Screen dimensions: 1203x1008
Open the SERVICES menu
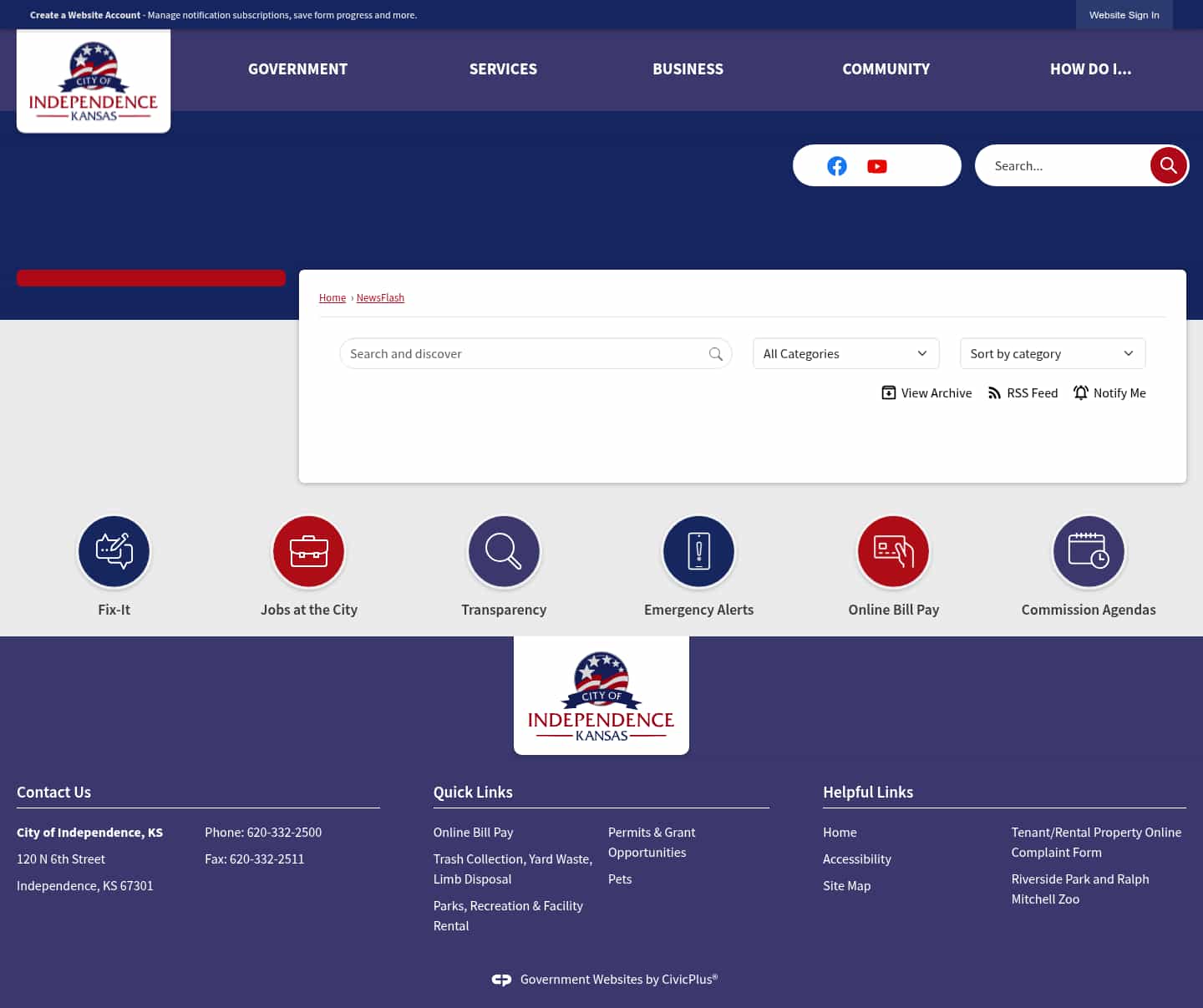503,69
